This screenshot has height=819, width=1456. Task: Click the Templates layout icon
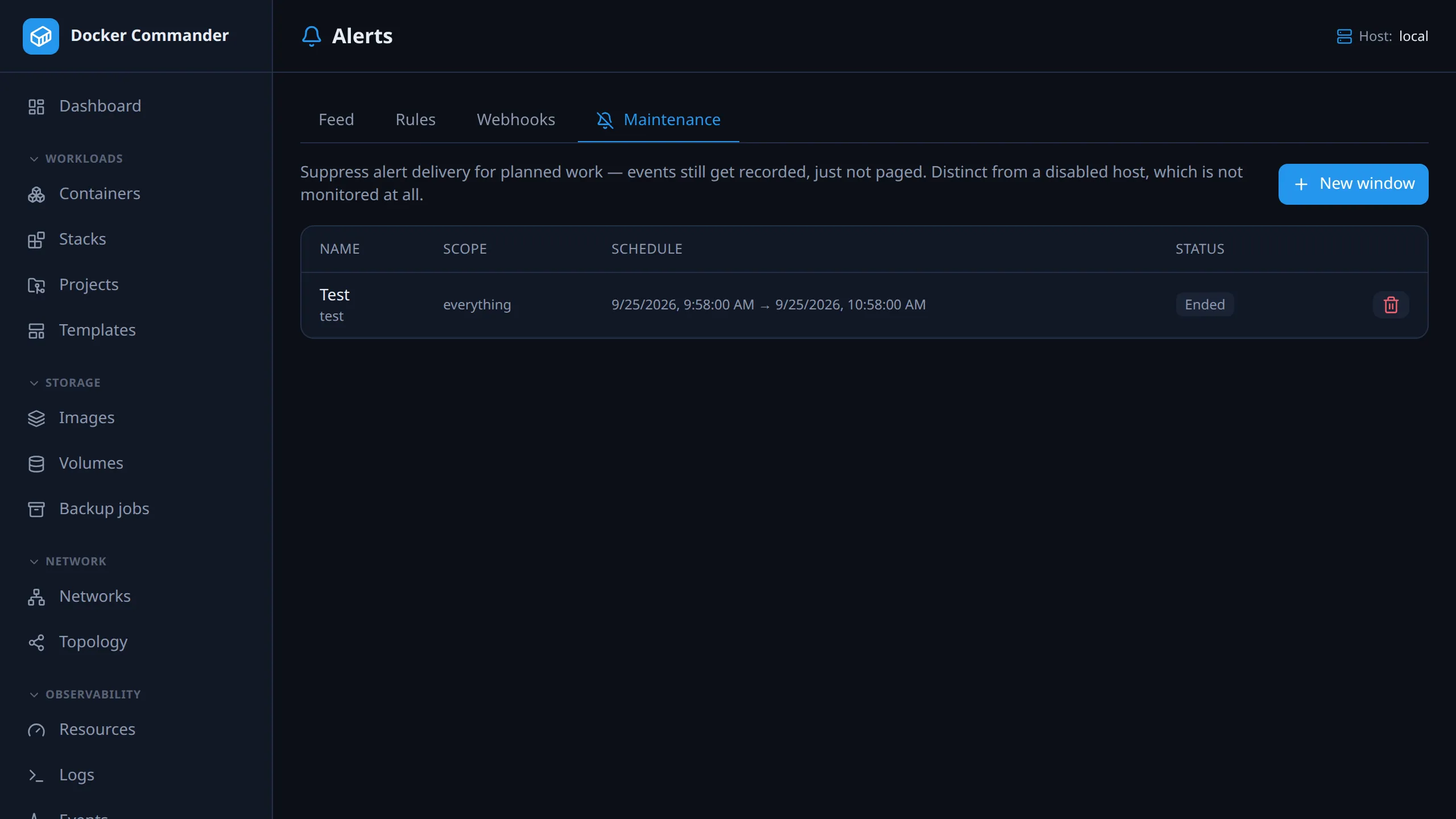coord(36,330)
